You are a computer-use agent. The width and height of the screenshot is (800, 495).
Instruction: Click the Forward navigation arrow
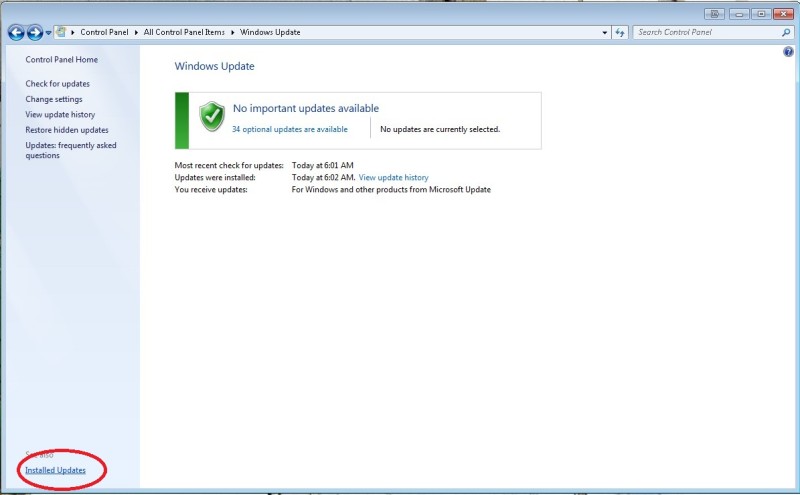coord(35,33)
